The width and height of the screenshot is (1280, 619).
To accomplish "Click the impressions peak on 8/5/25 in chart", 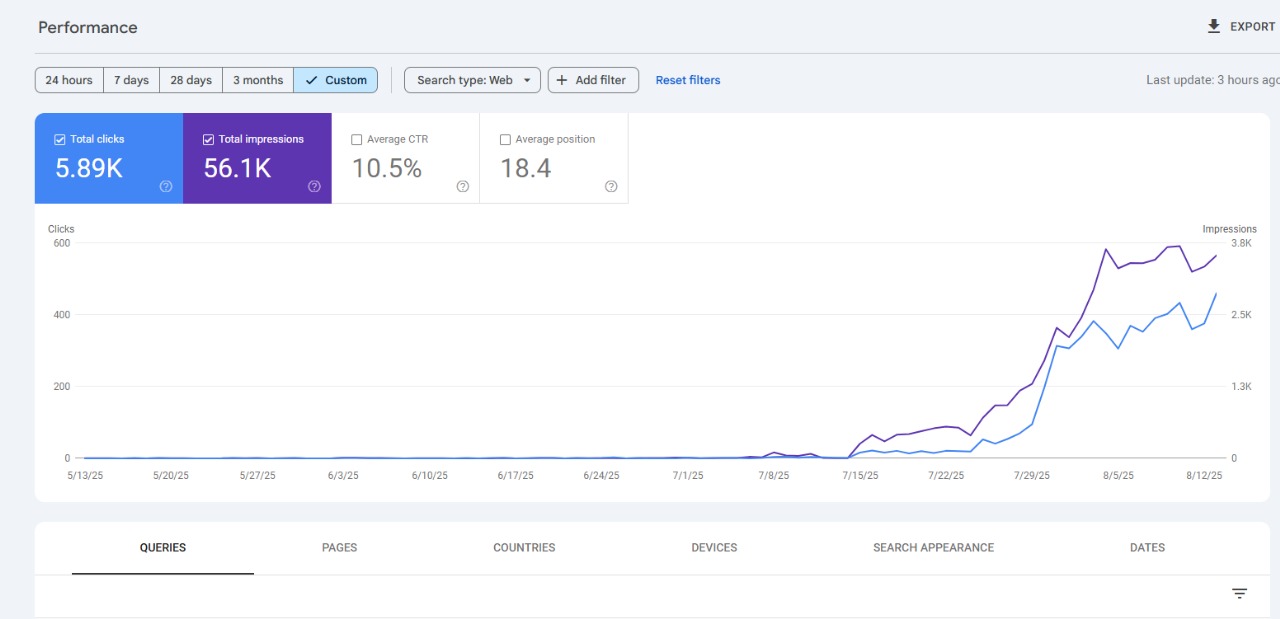I will [x=1106, y=250].
